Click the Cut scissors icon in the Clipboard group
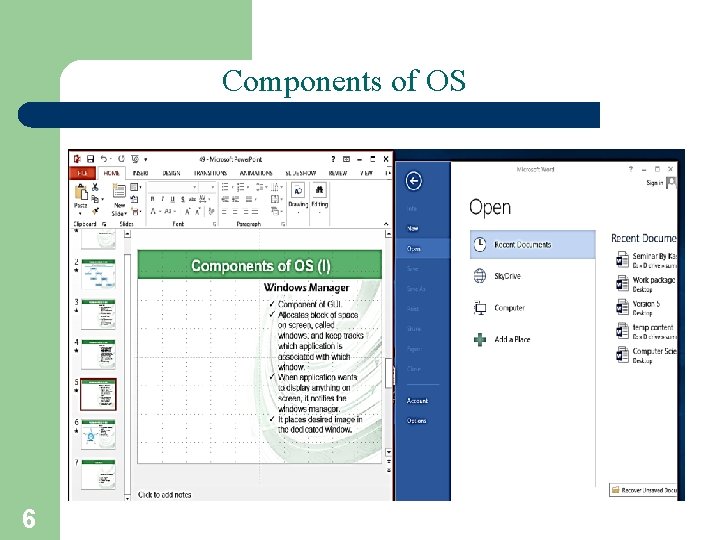 pyautogui.click(x=95, y=187)
